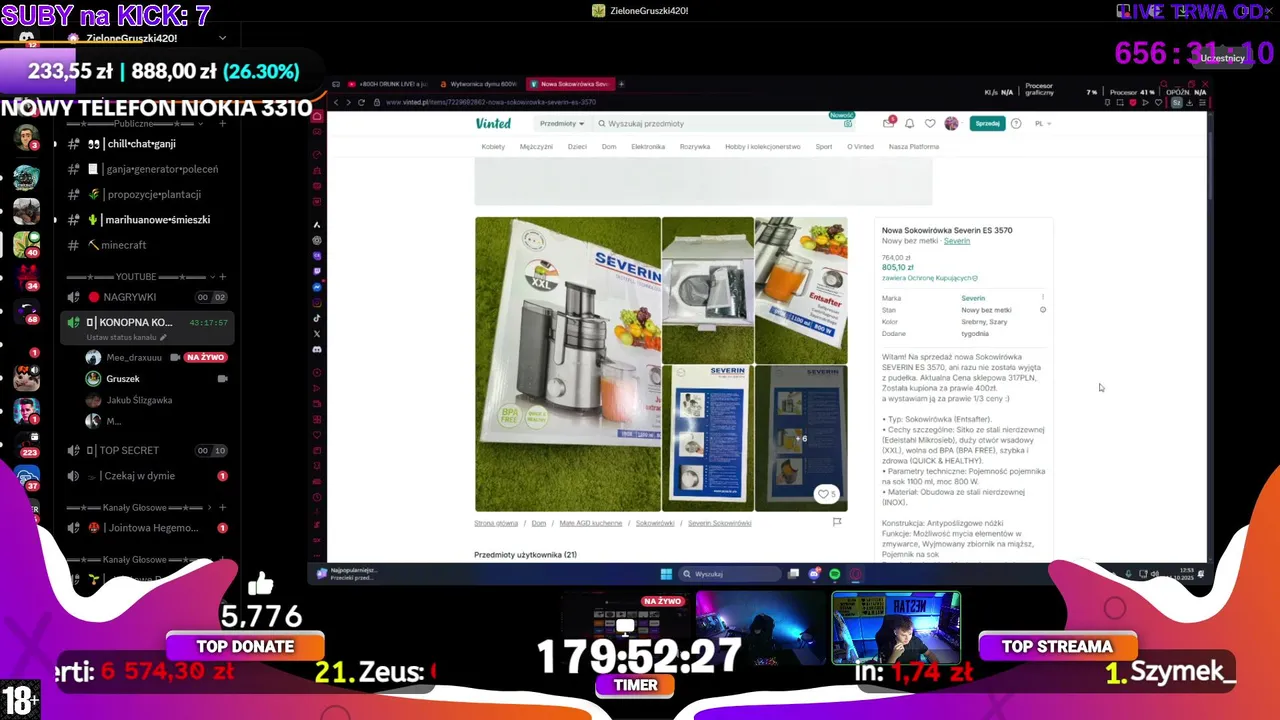
Task: Click the Sokowirówki breadcrumb
Action: point(655,523)
